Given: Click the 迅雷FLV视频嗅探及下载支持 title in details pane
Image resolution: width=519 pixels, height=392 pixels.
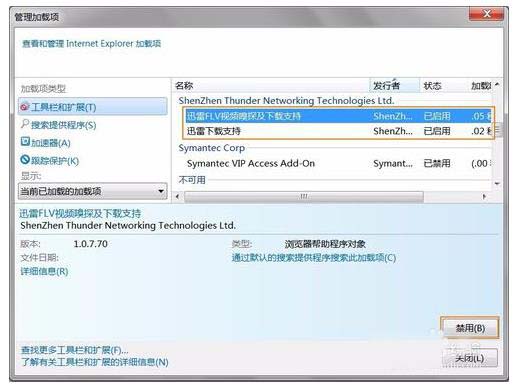Looking at the screenshot, I should click(x=80, y=213).
